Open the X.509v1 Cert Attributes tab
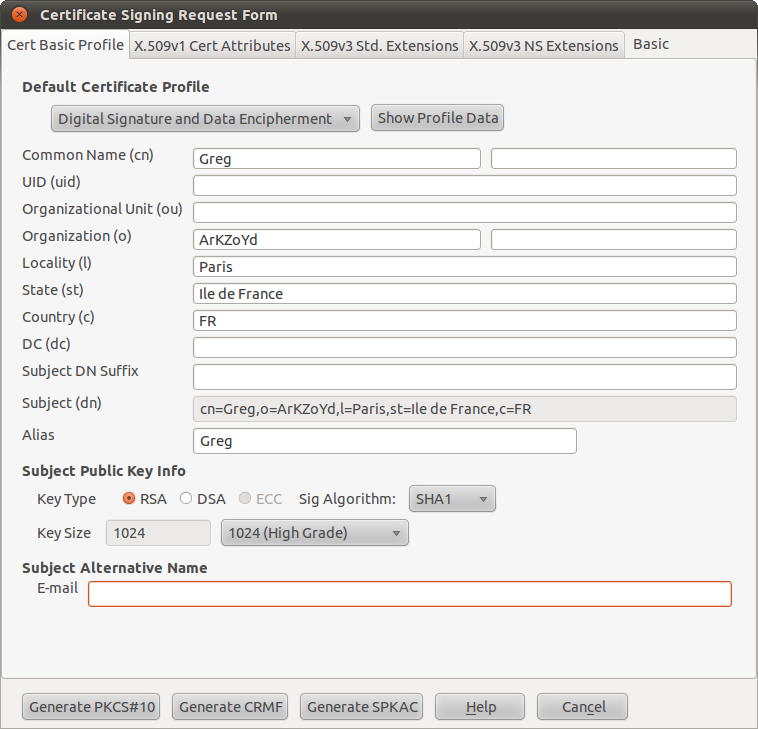This screenshot has width=758, height=729. click(x=212, y=45)
